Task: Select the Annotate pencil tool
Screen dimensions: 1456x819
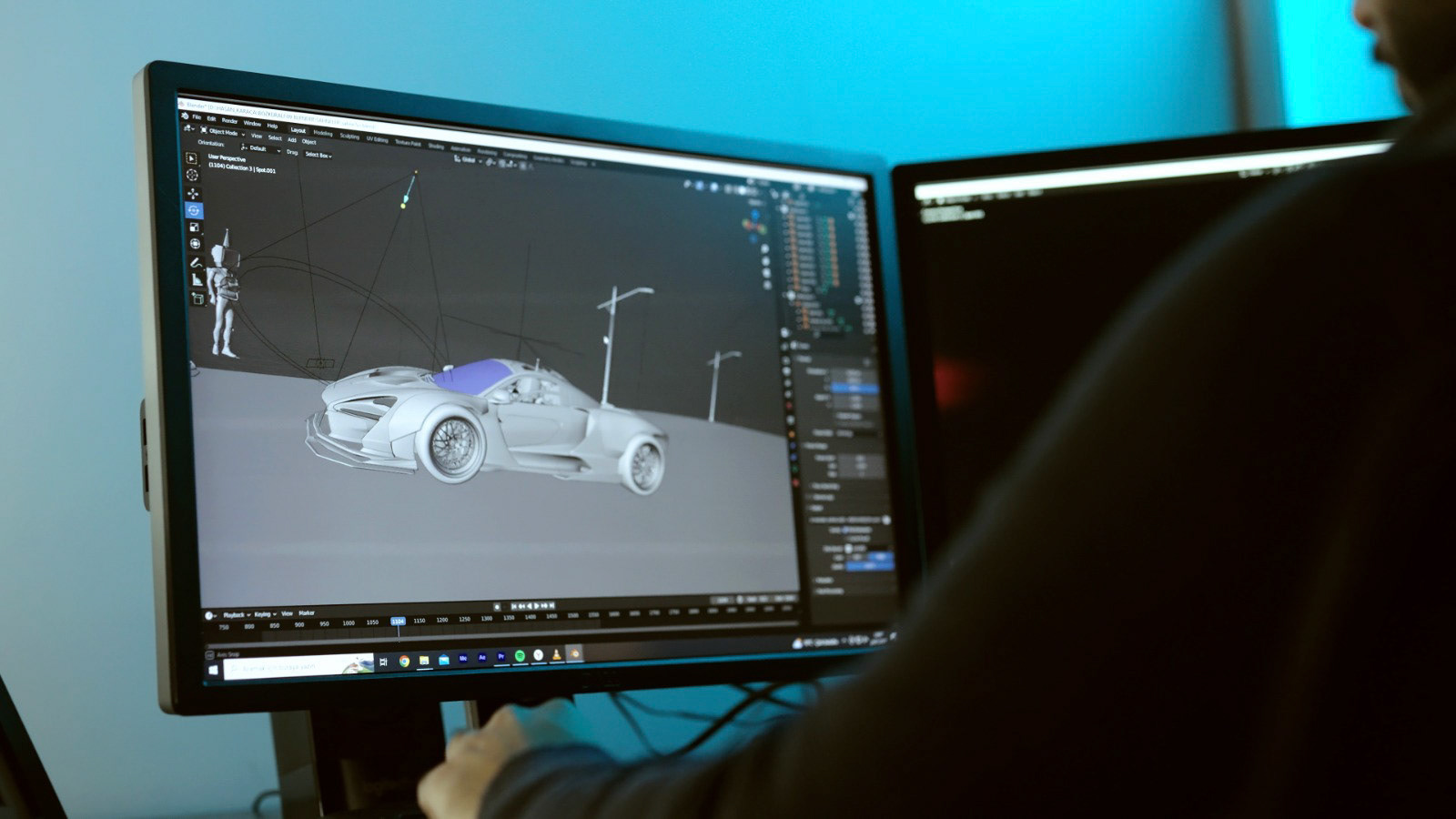Action: [x=196, y=262]
